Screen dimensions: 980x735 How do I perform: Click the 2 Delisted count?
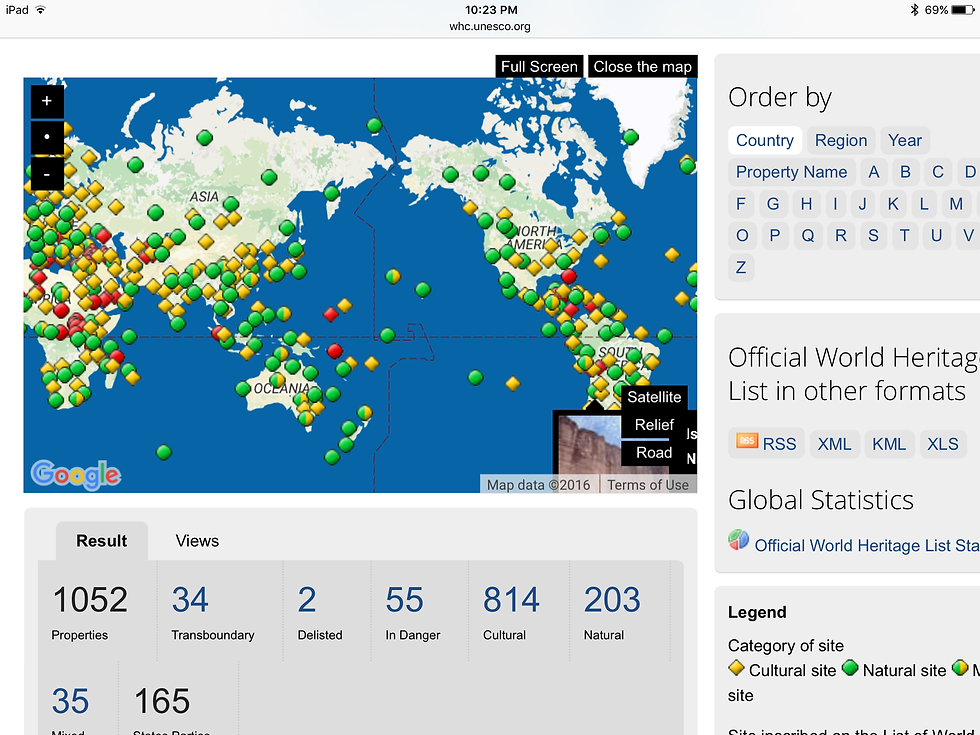pyautogui.click(x=306, y=600)
